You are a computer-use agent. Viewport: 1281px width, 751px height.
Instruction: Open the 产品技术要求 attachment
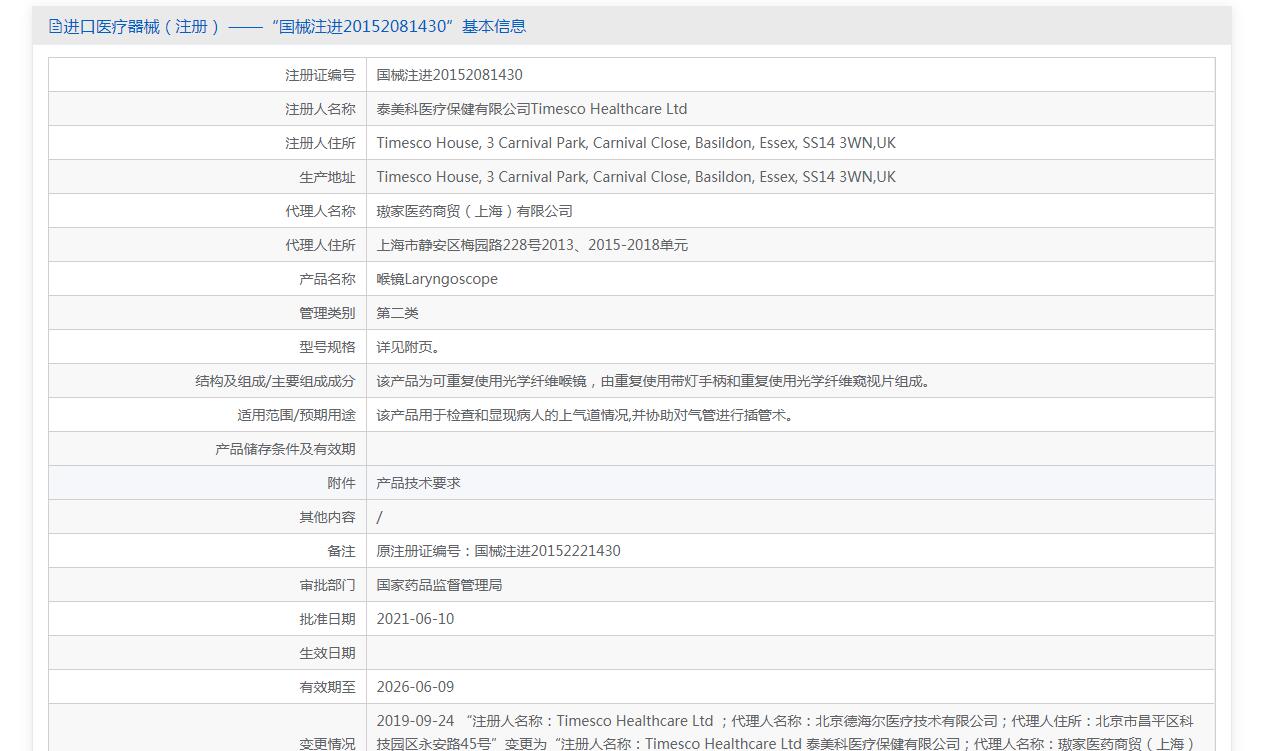(419, 483)
